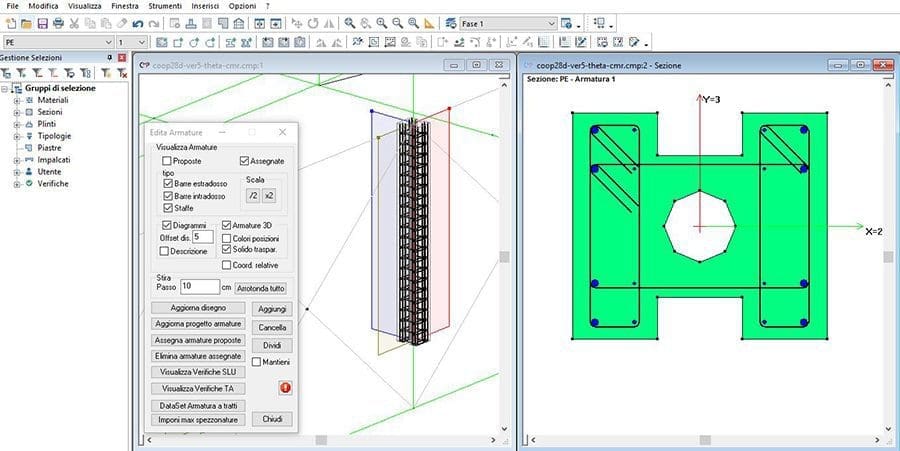Enable the Proposte checkbox
Image resolution: width=900 pixels, height=451 pixels.
[166, 161]
